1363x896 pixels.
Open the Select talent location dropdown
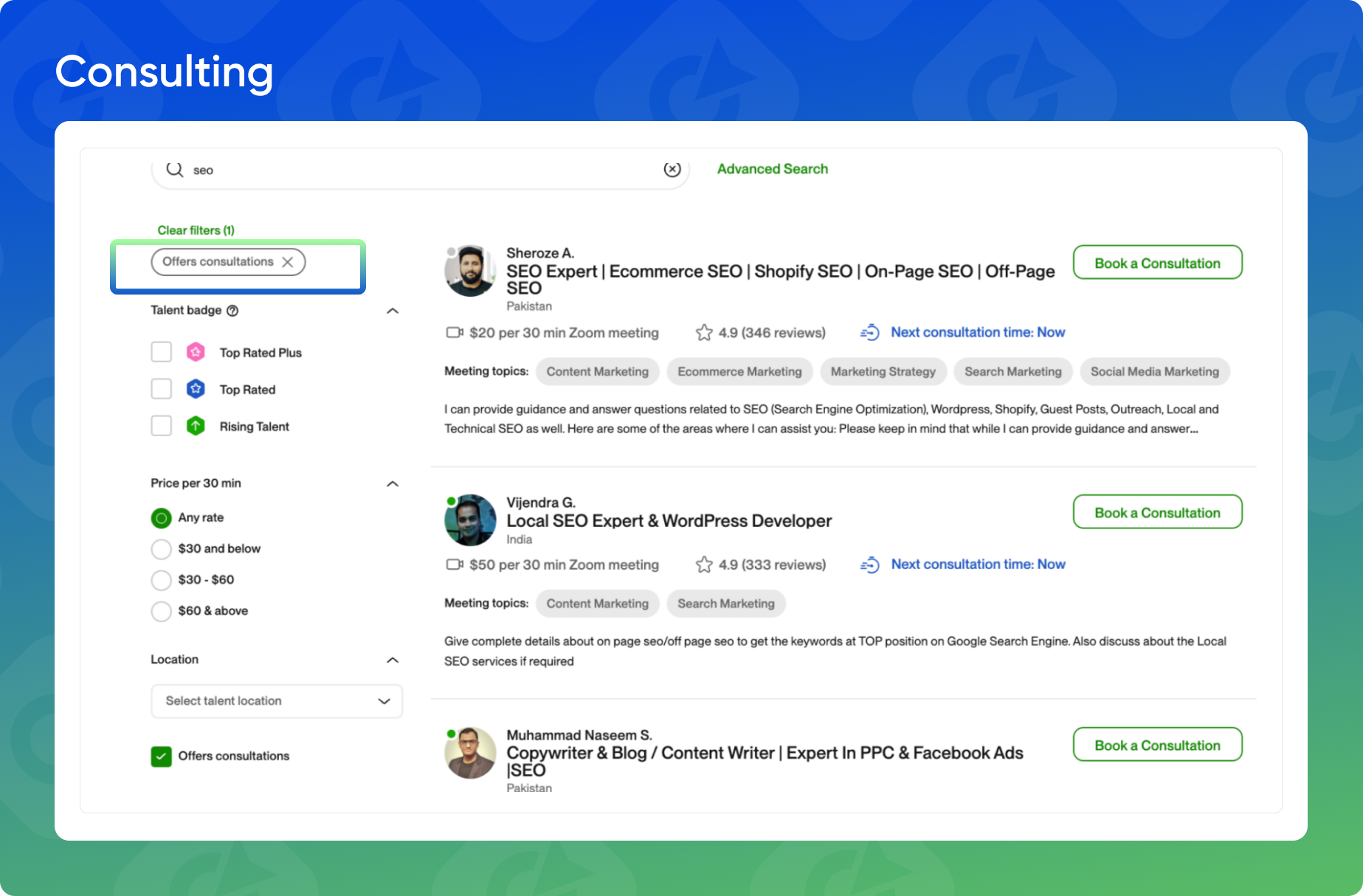[x=277, y=701]
